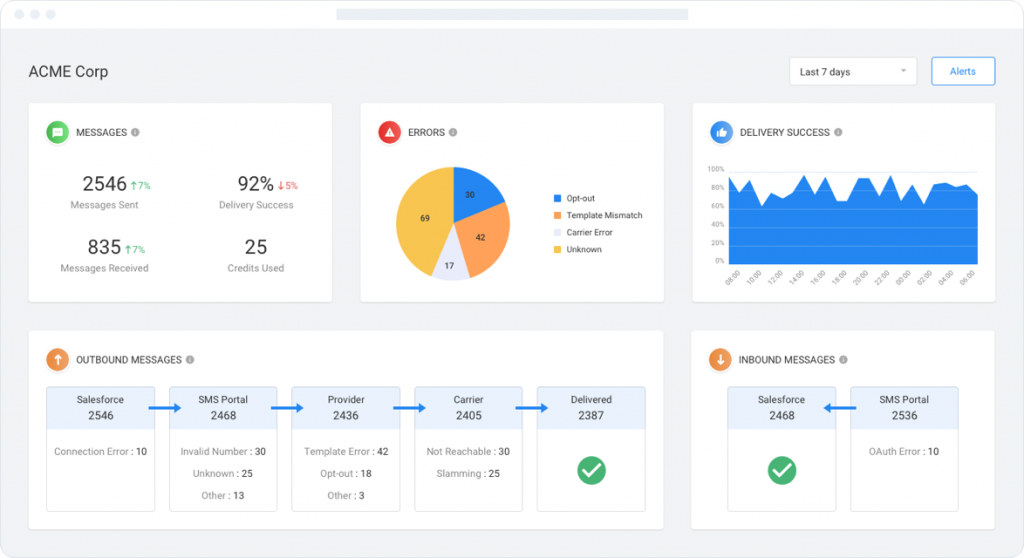The width and height of the screenshot is (1024, 558).
Task: Click the browser address bar
Action: point(512,15)
